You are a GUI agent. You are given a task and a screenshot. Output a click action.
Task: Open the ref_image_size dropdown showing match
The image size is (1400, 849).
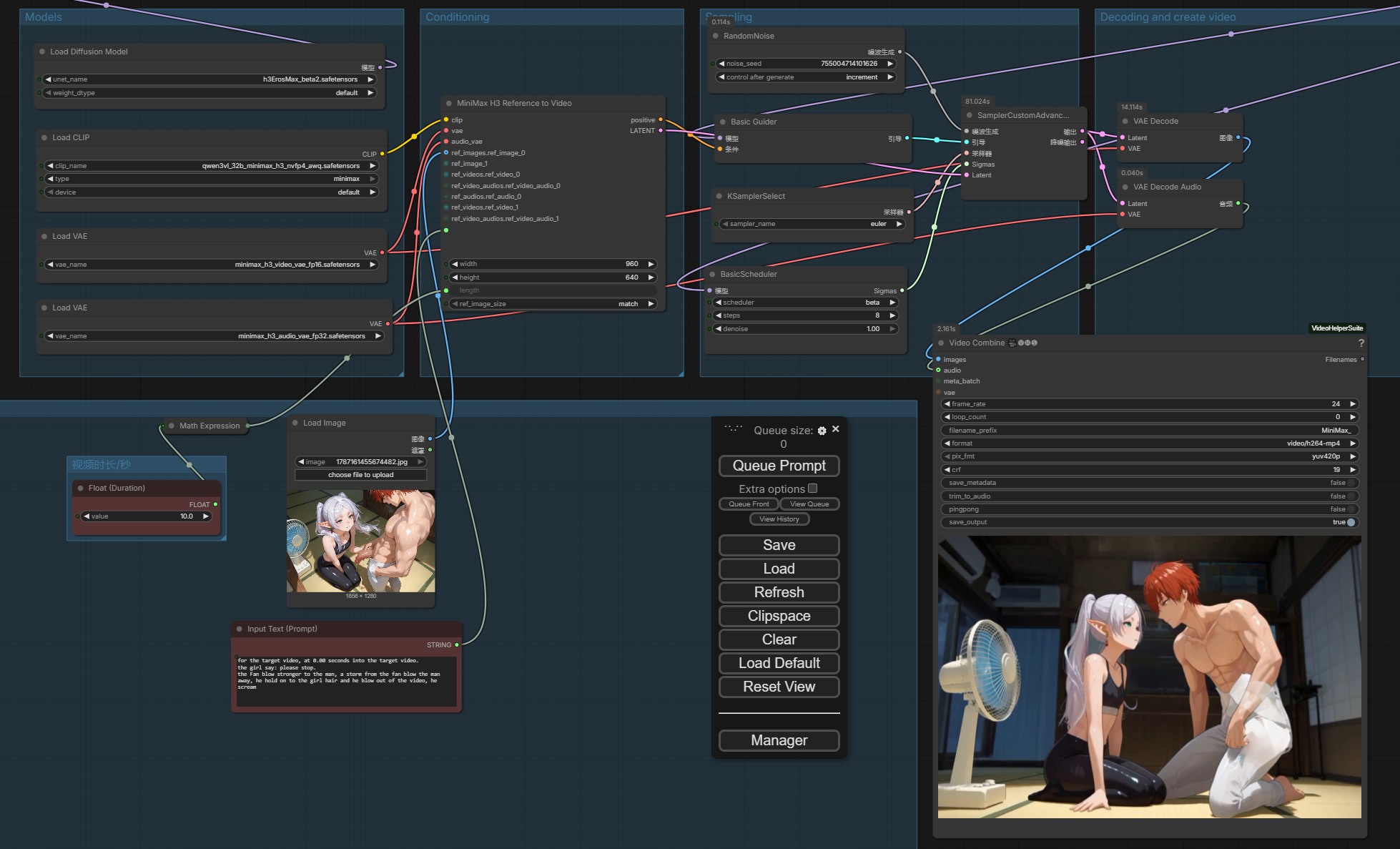click(x=553, y=304)
